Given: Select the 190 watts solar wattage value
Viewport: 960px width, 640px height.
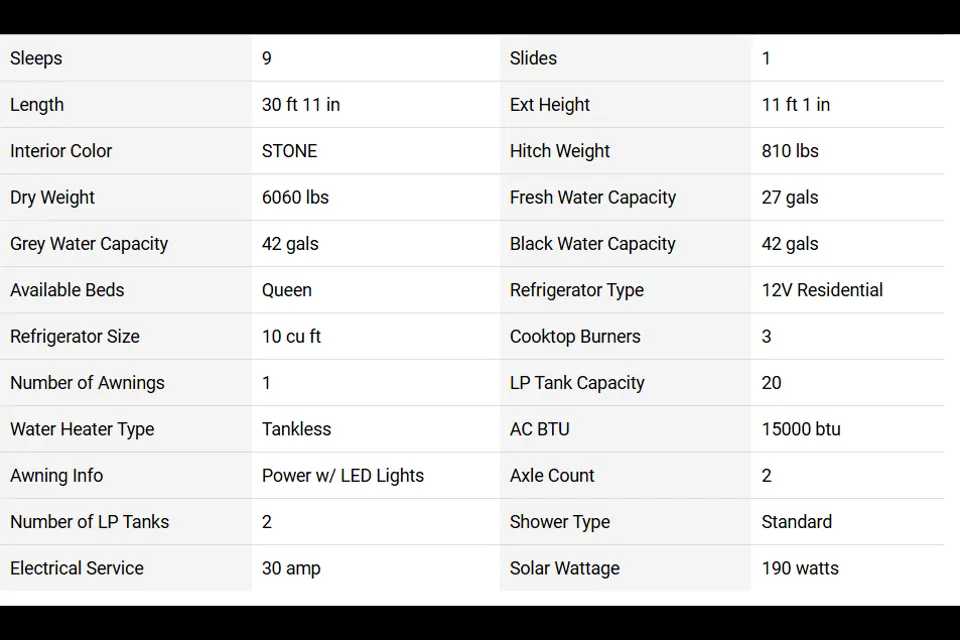Looking at the screenshot, I should 799,568.
